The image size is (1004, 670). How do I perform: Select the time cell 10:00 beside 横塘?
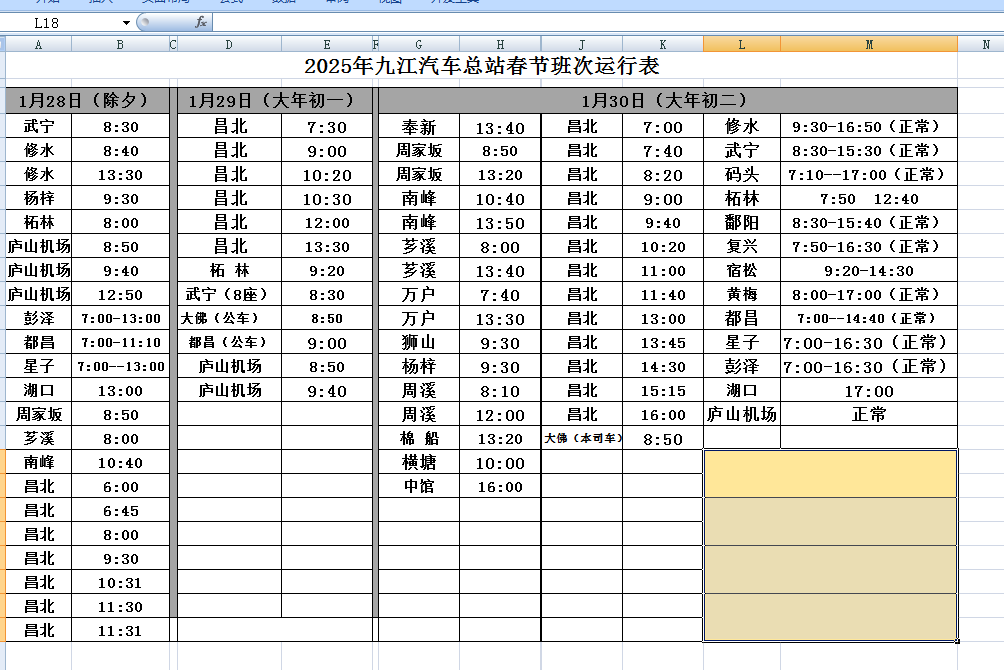(x=500, y=462)
